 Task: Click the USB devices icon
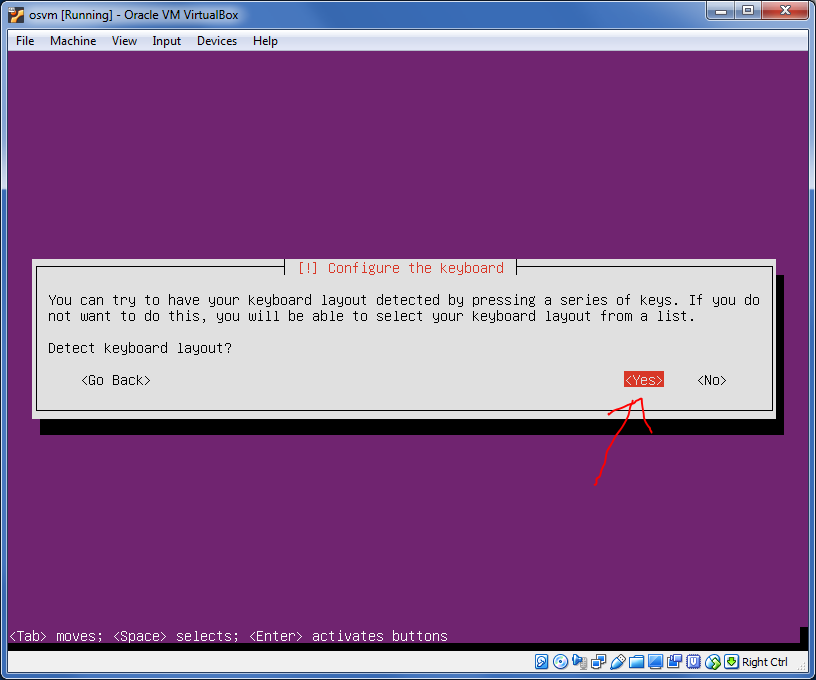(x=618, y=662)
